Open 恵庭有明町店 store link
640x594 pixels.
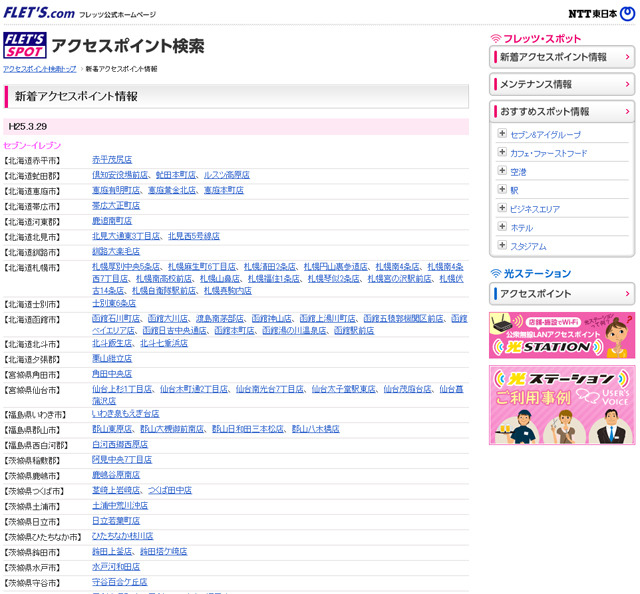pos(116,190)
